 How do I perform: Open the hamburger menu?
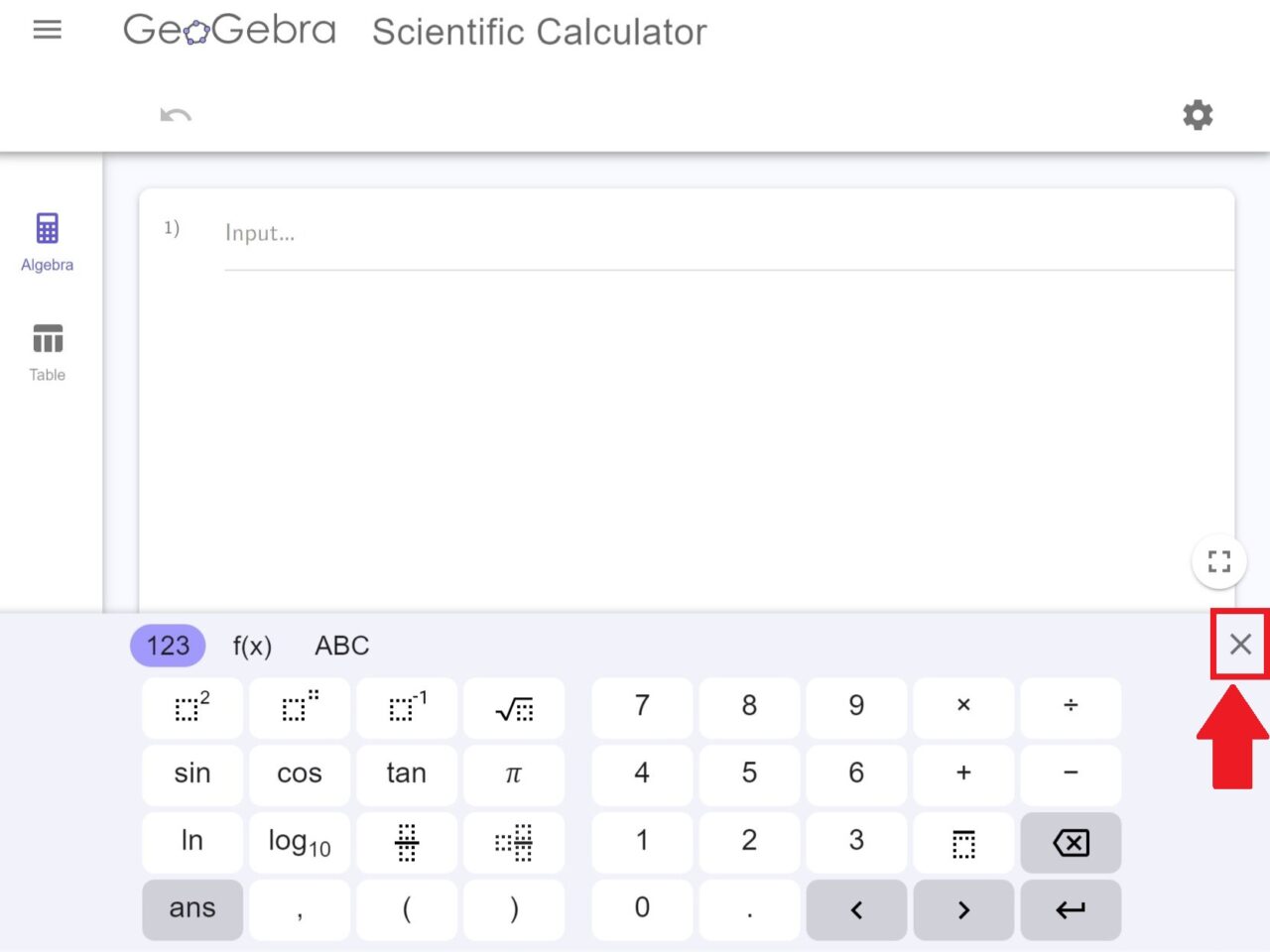coord(47,30)
